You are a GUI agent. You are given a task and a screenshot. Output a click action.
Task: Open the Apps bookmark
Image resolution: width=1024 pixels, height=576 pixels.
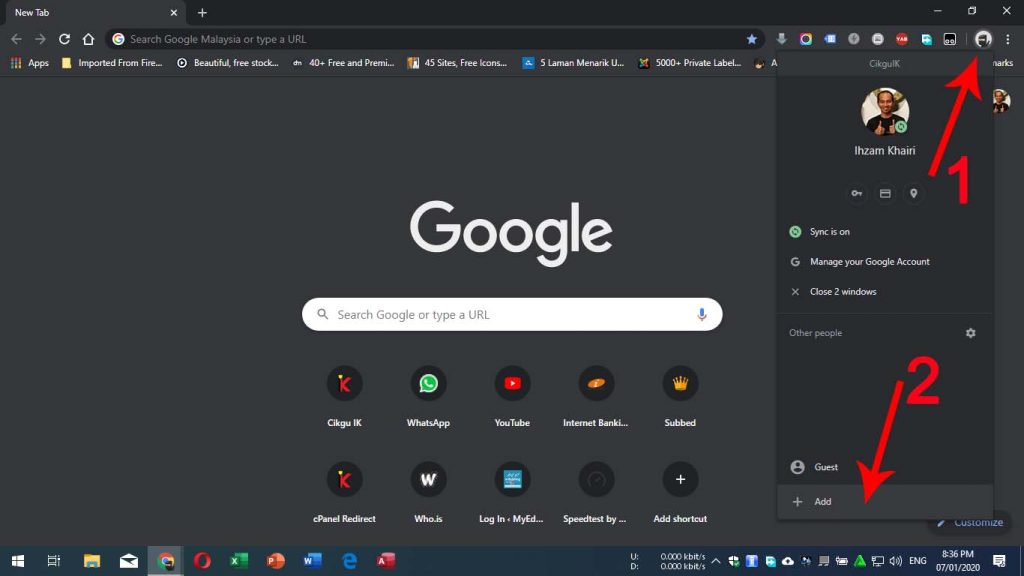point(29,63)
